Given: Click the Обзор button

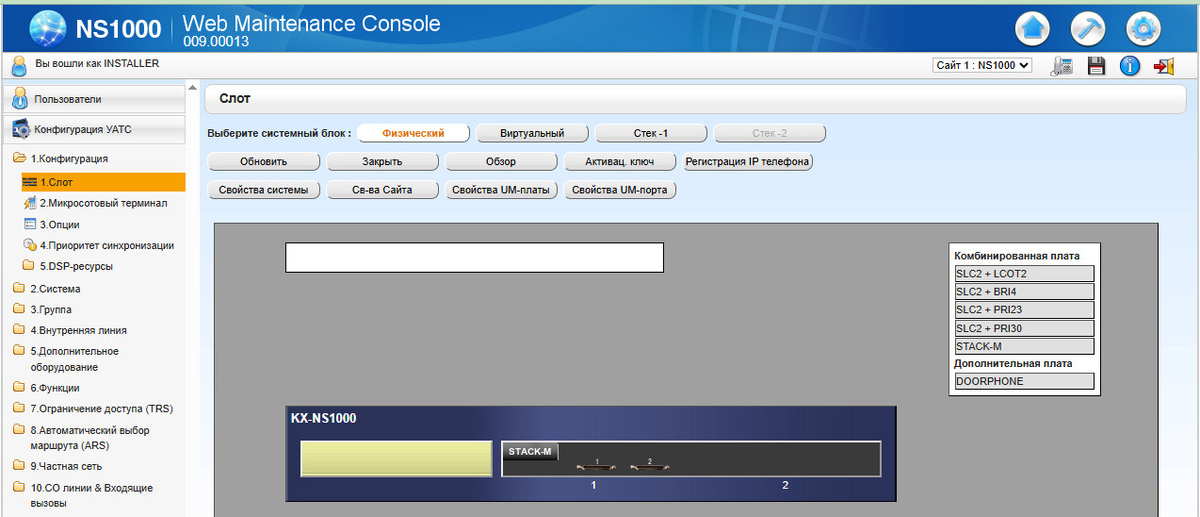Looking at the screenshot, I should pyautogui.click(x=501, y=162).
